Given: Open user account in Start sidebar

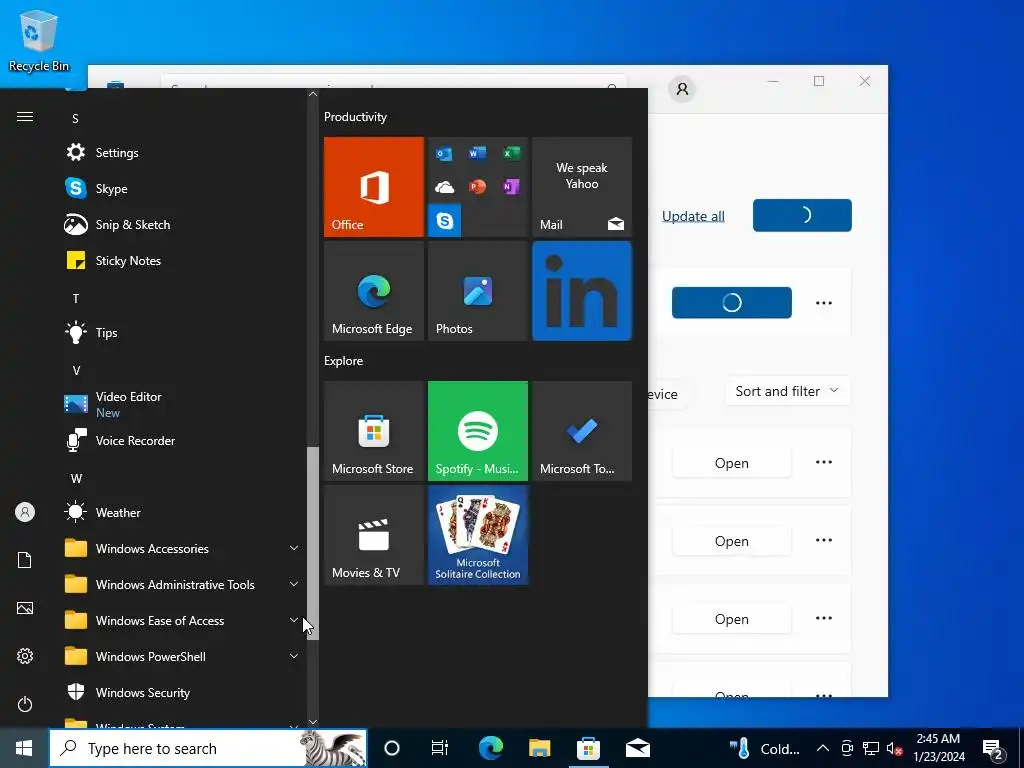Looking at the screenshot, I should click(25, 512).
